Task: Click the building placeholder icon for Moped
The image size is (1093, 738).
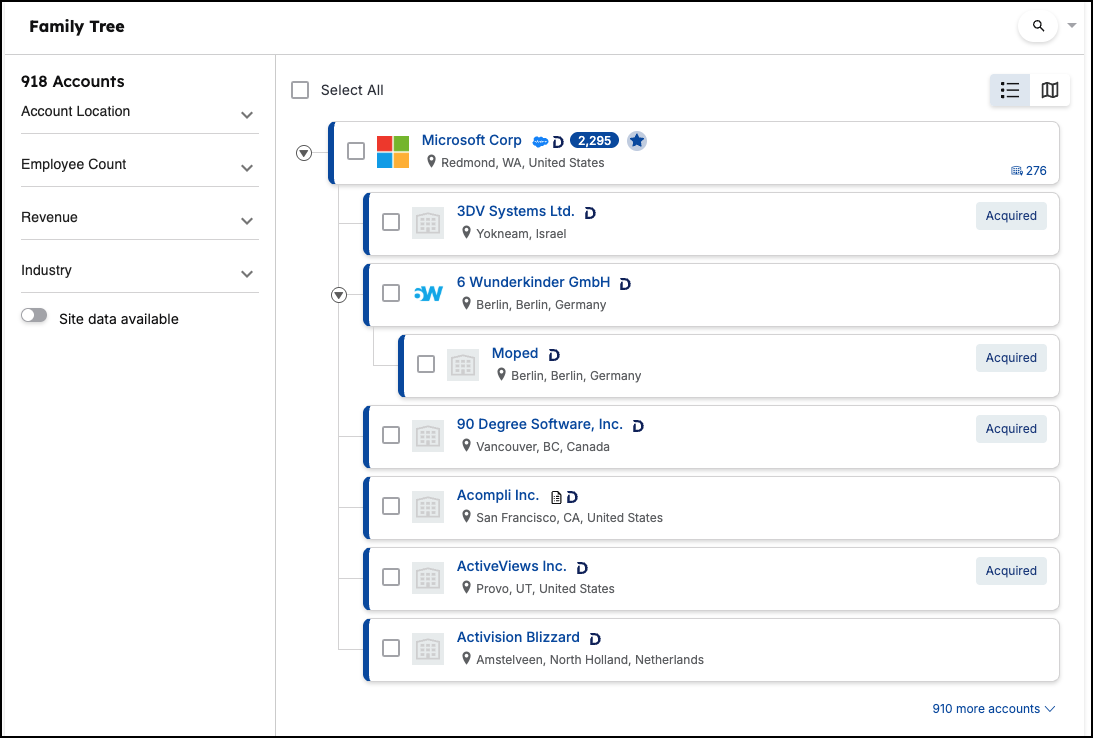Action: pos(463,365)
